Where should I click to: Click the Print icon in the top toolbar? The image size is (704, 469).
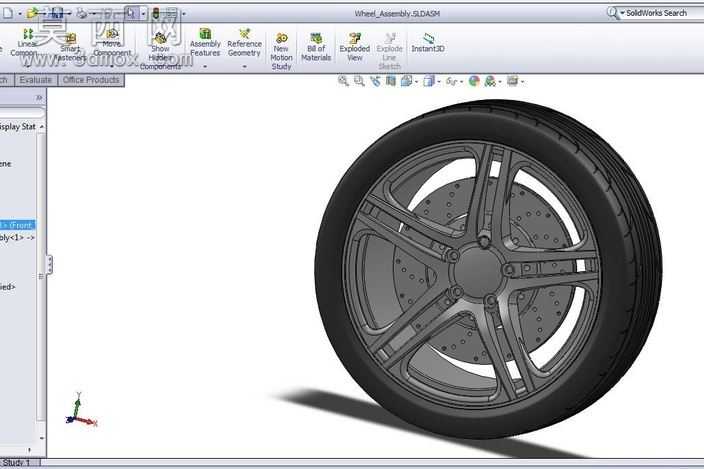pos(82,13)
